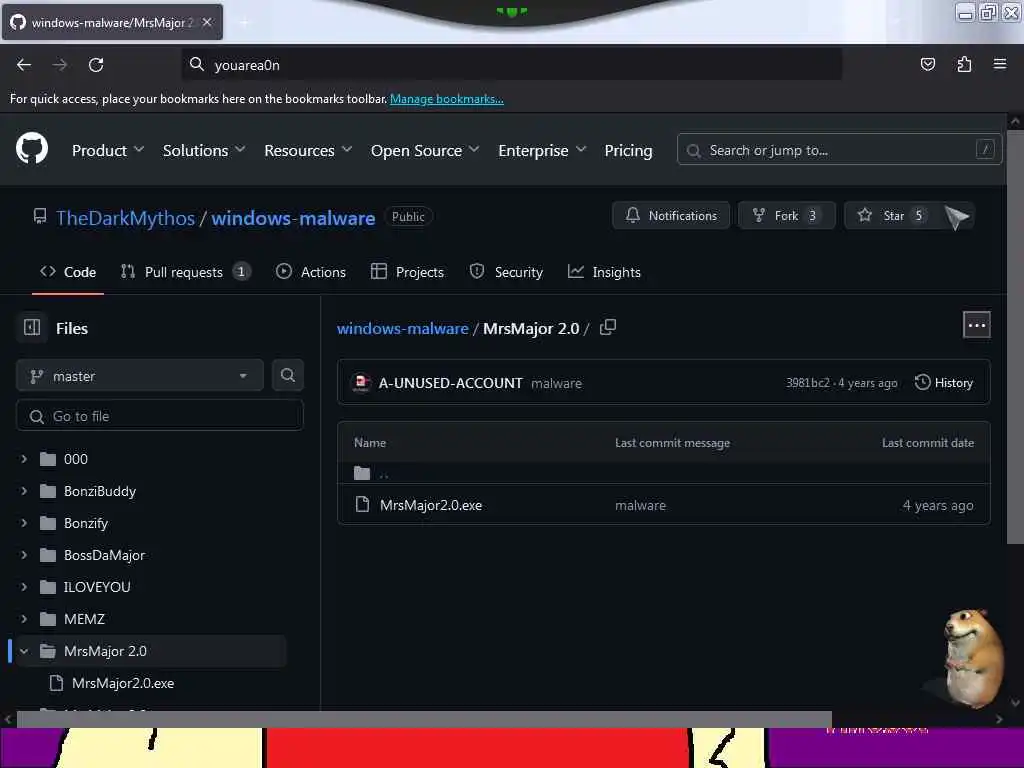The width and height of the screenshot is (1024, 768).
Task: Expand the Bonzify folder chevron
Action: tap(24, 523)
